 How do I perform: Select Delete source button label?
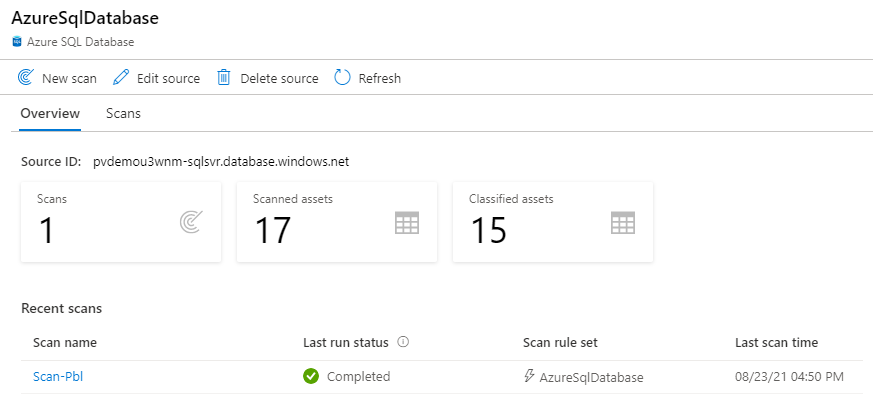(279, 78)
